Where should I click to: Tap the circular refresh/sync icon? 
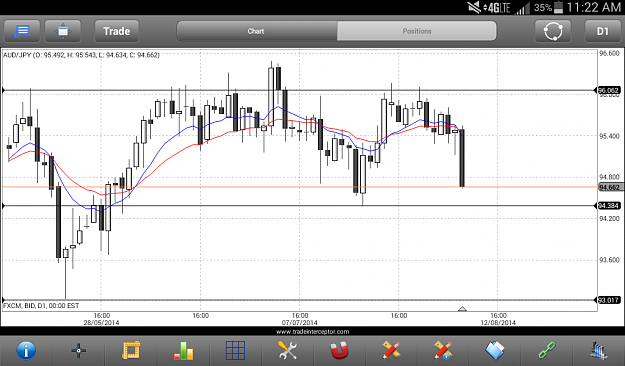[x=553, y=31]
